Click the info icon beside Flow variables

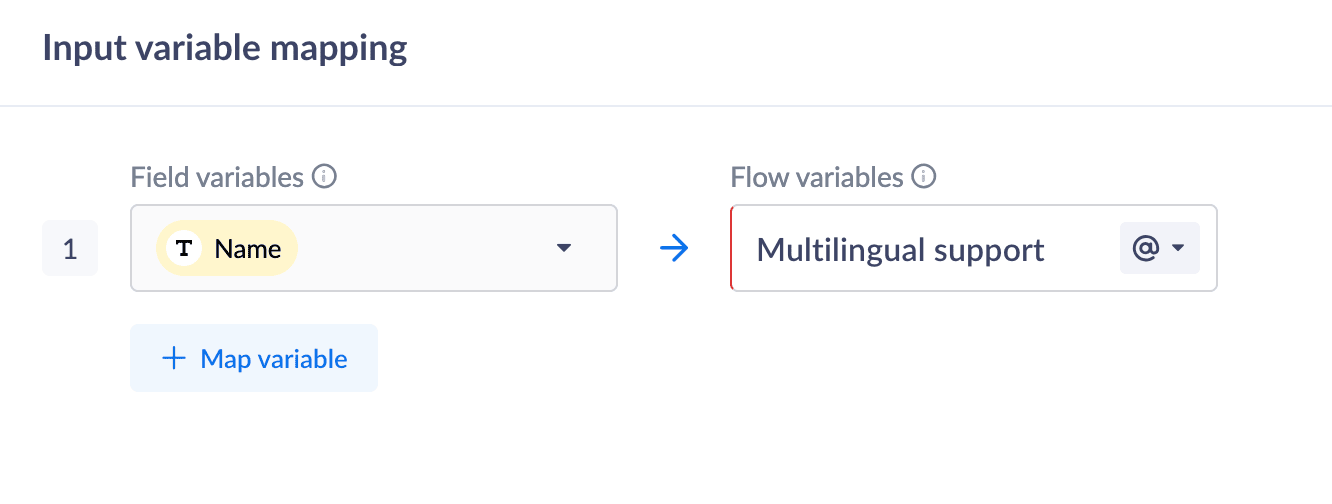click(924, 177)
